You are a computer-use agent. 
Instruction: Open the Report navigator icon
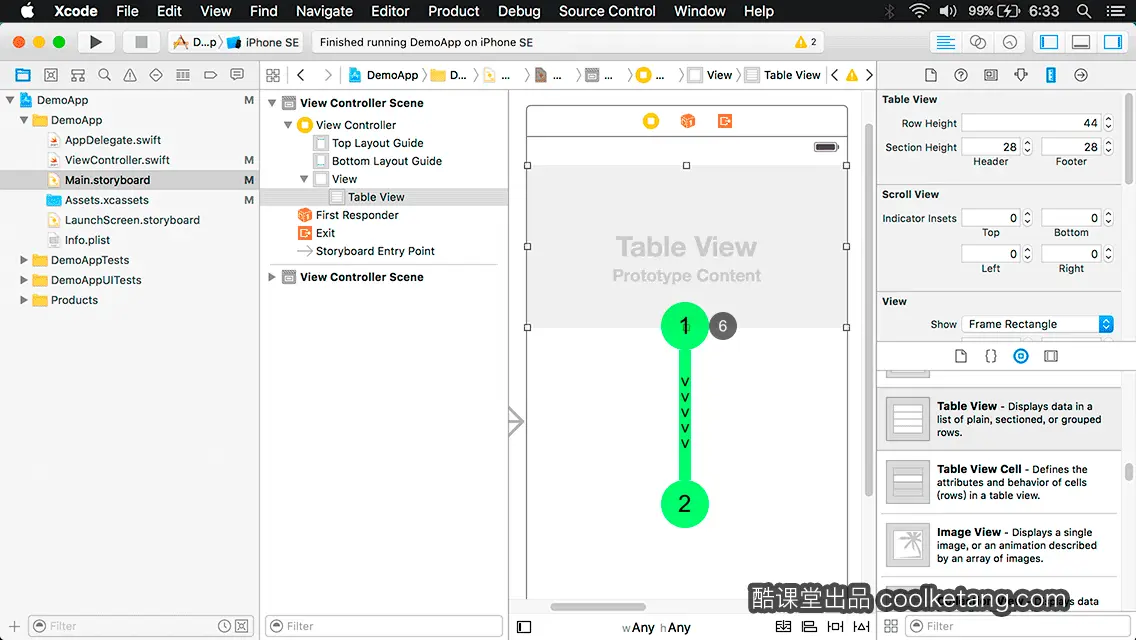pyautogui.click(x=237, y=75)
